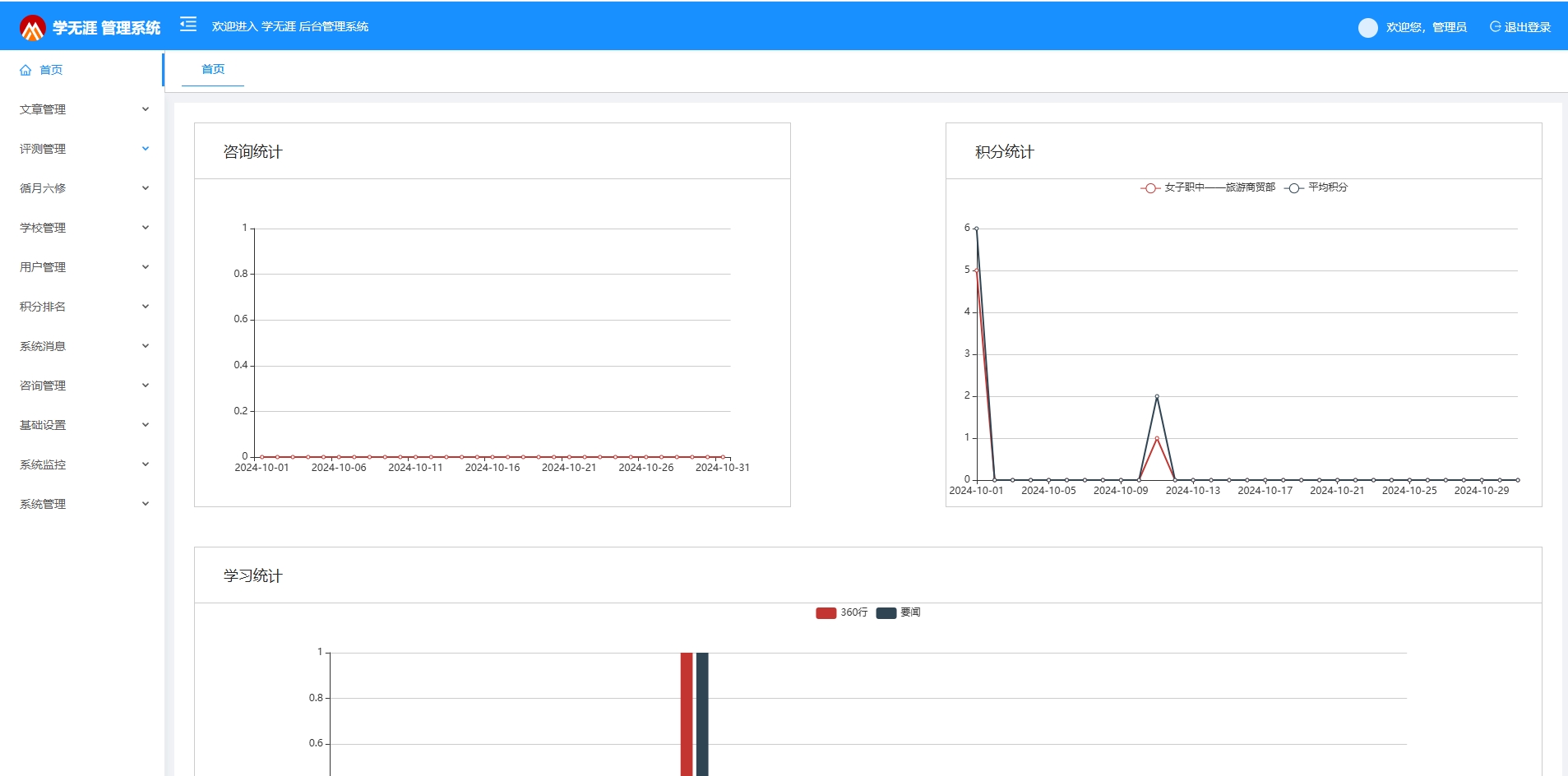Collapse sidebar using the hamburger menu icon
The width and height of the screenshot is (1568, 776).
coord(188,25)
